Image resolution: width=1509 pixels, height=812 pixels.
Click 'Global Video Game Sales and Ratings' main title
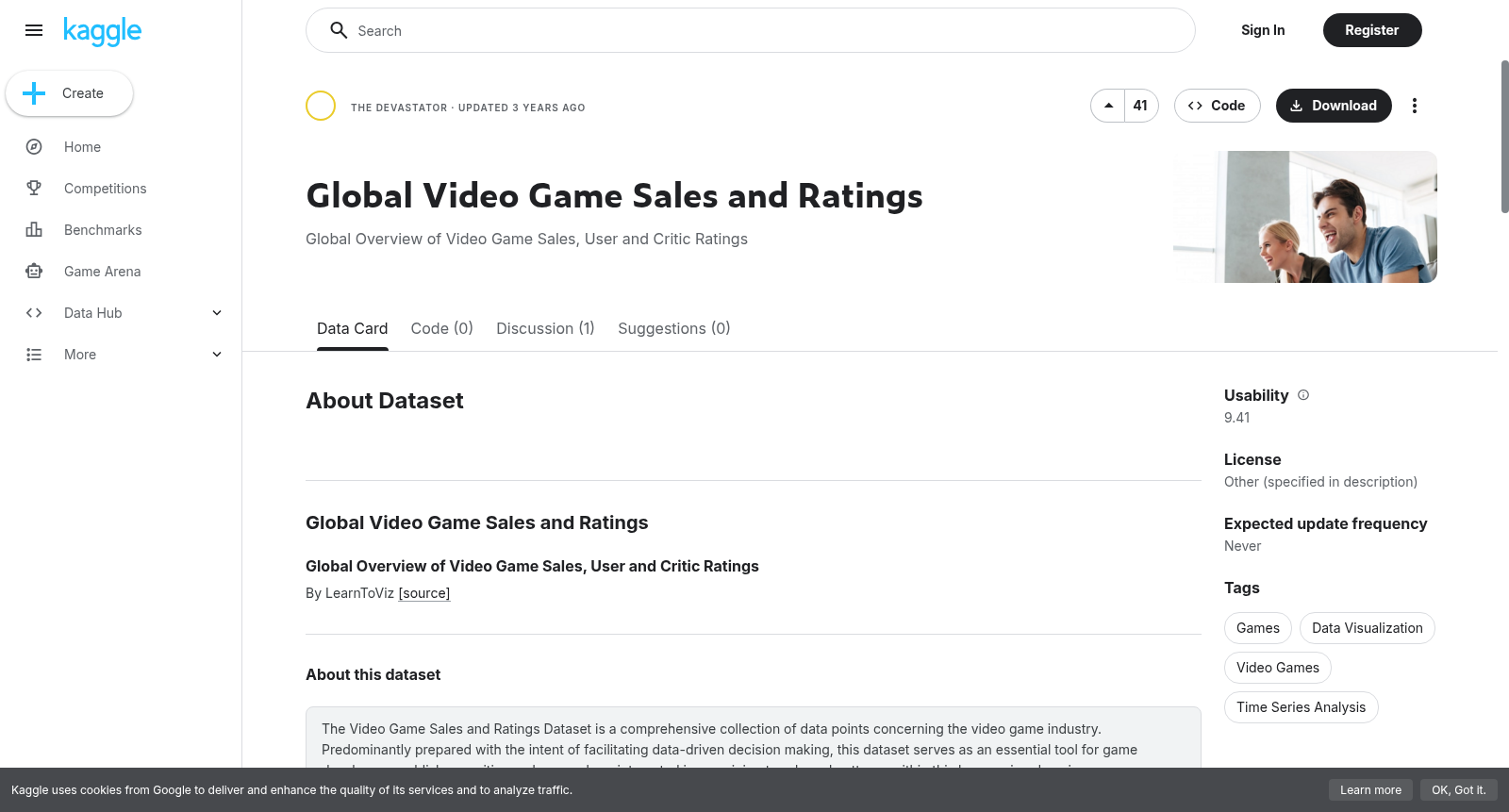coord(614,196)
